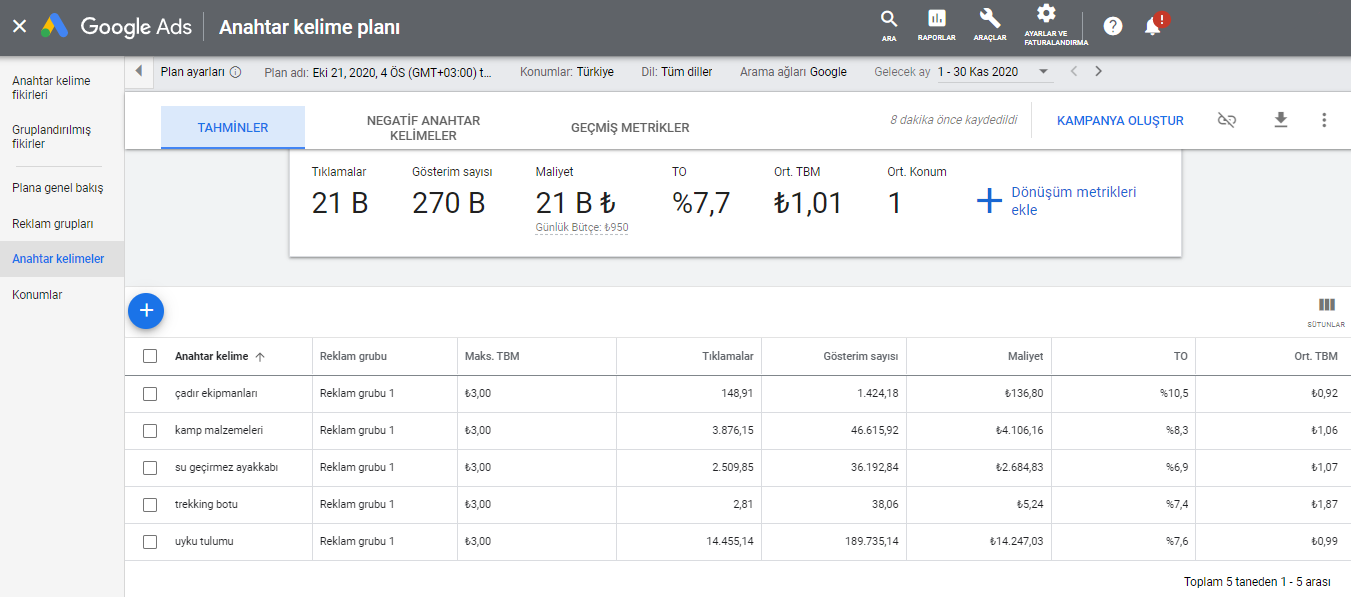Image resolution: width=1351 pixels, height=597 pixels.
Task: Click Reklam grubu 1 in trekking botu row
Action: [357, 505]
